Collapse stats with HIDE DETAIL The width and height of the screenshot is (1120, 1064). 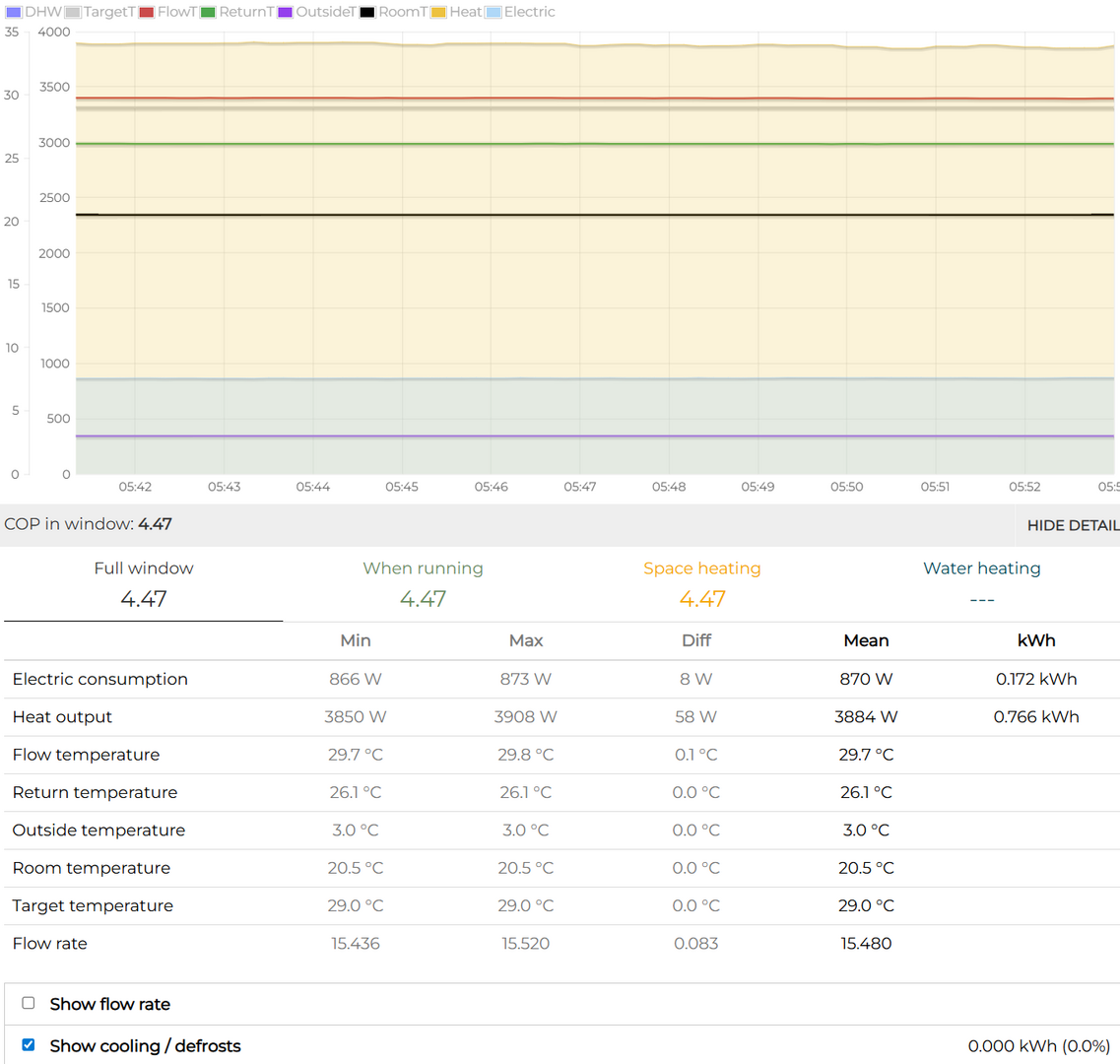click(1072, 525)
